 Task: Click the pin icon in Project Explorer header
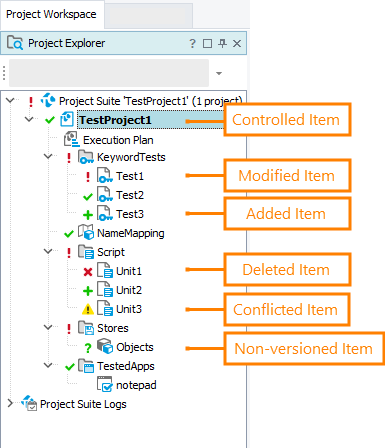click(222, 43)
